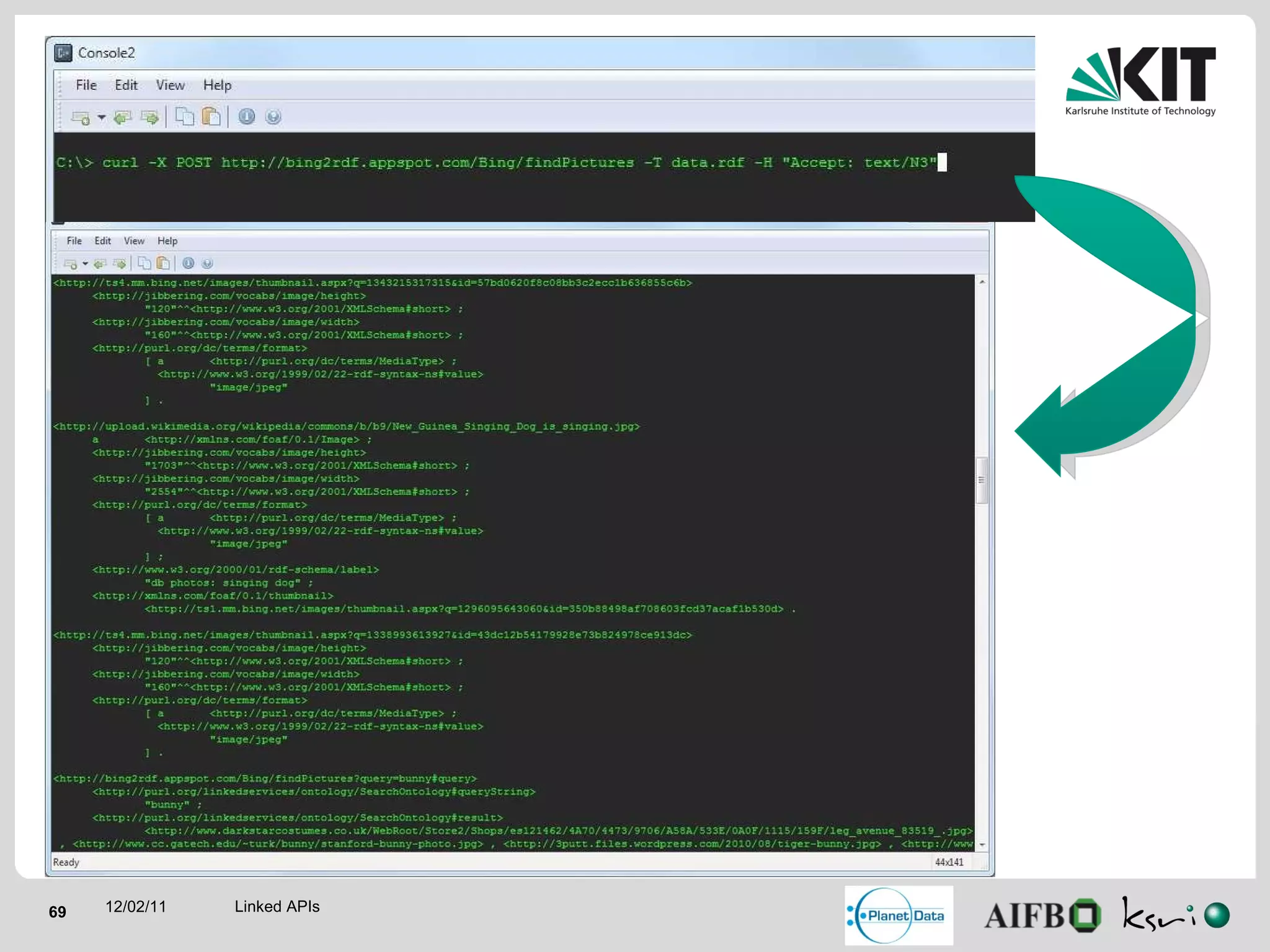Open View menu in the lower console window
This screenshot has height=952, width=1270.
click(134, 241)
